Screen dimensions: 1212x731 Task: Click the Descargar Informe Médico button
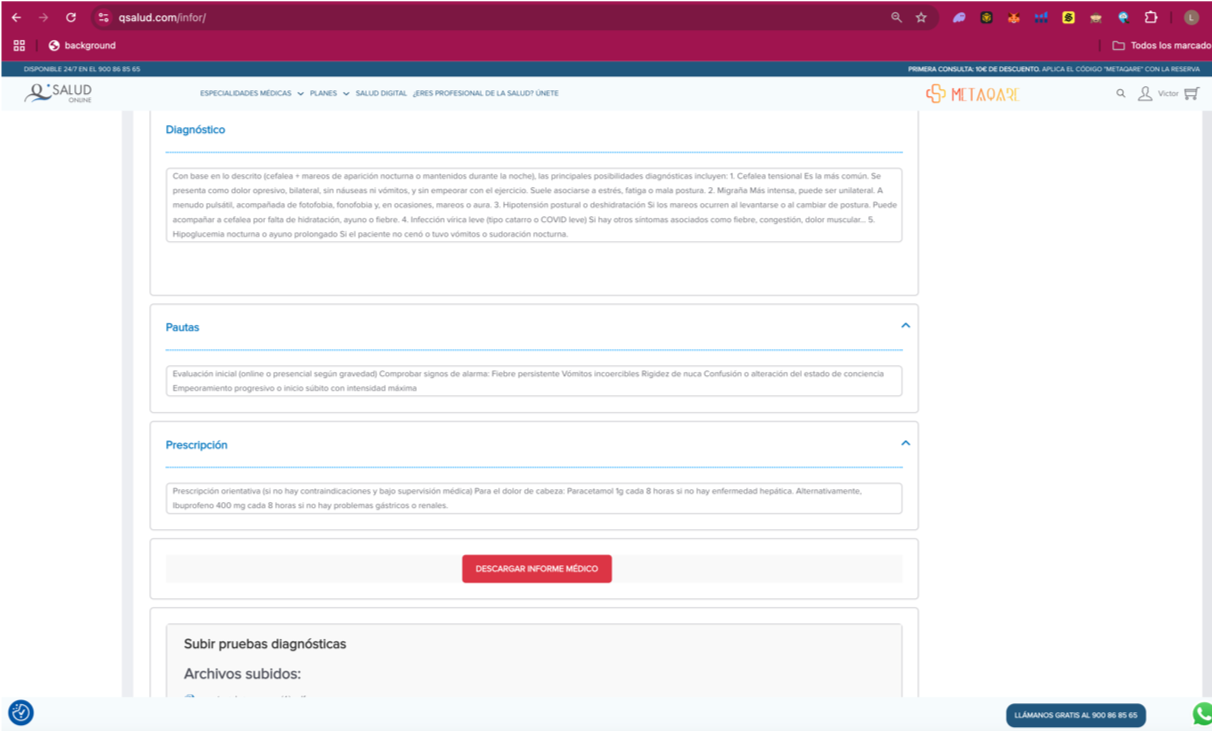coord(537,569)
